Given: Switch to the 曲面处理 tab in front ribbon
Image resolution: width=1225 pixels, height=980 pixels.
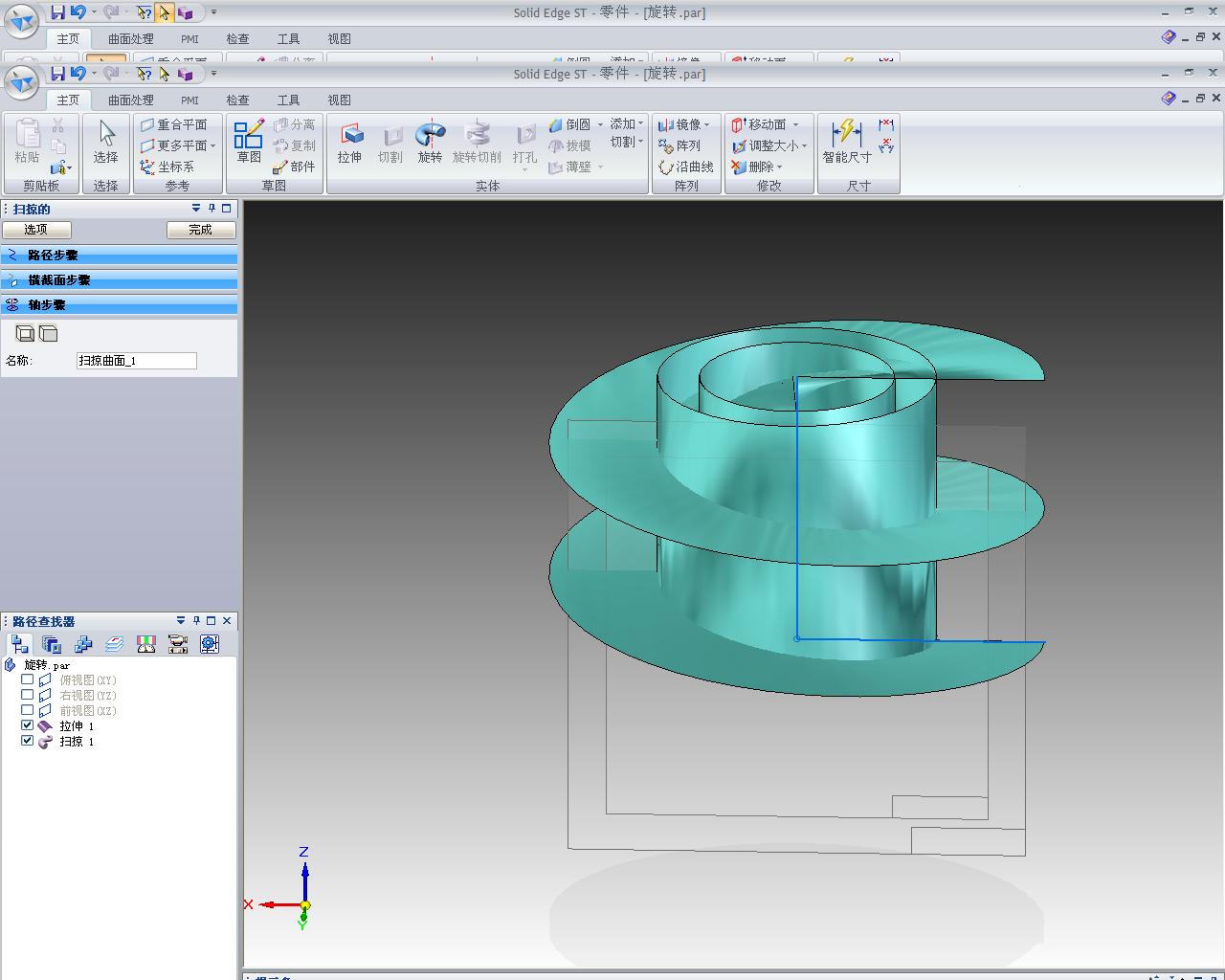Looking at the screenshot, I should coord(131,100).
